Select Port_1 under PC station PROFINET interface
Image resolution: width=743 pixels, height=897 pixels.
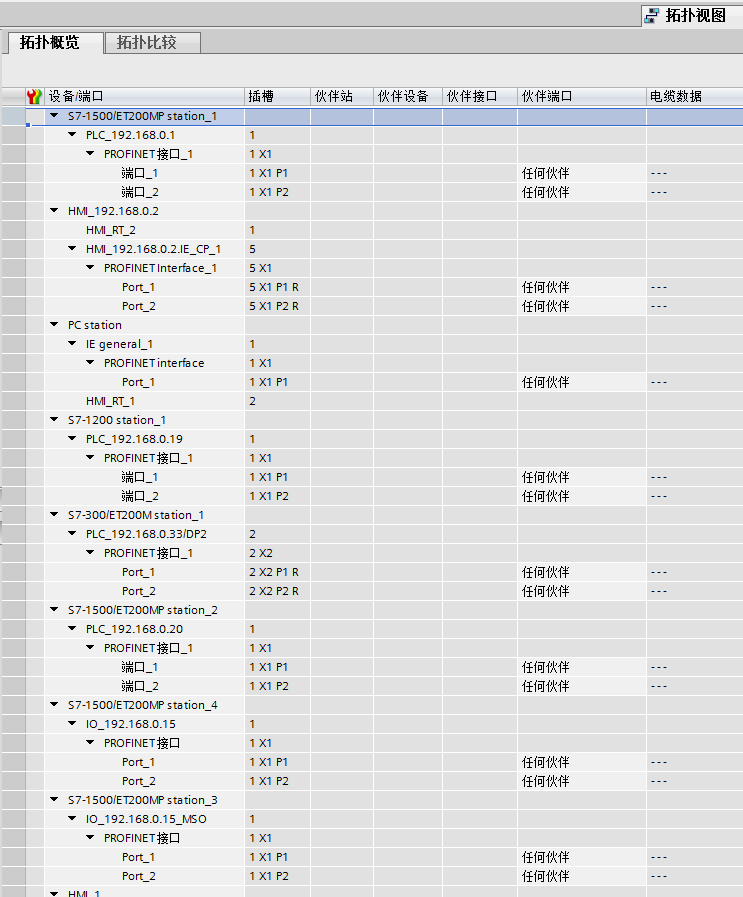click(x=138, y=382)
